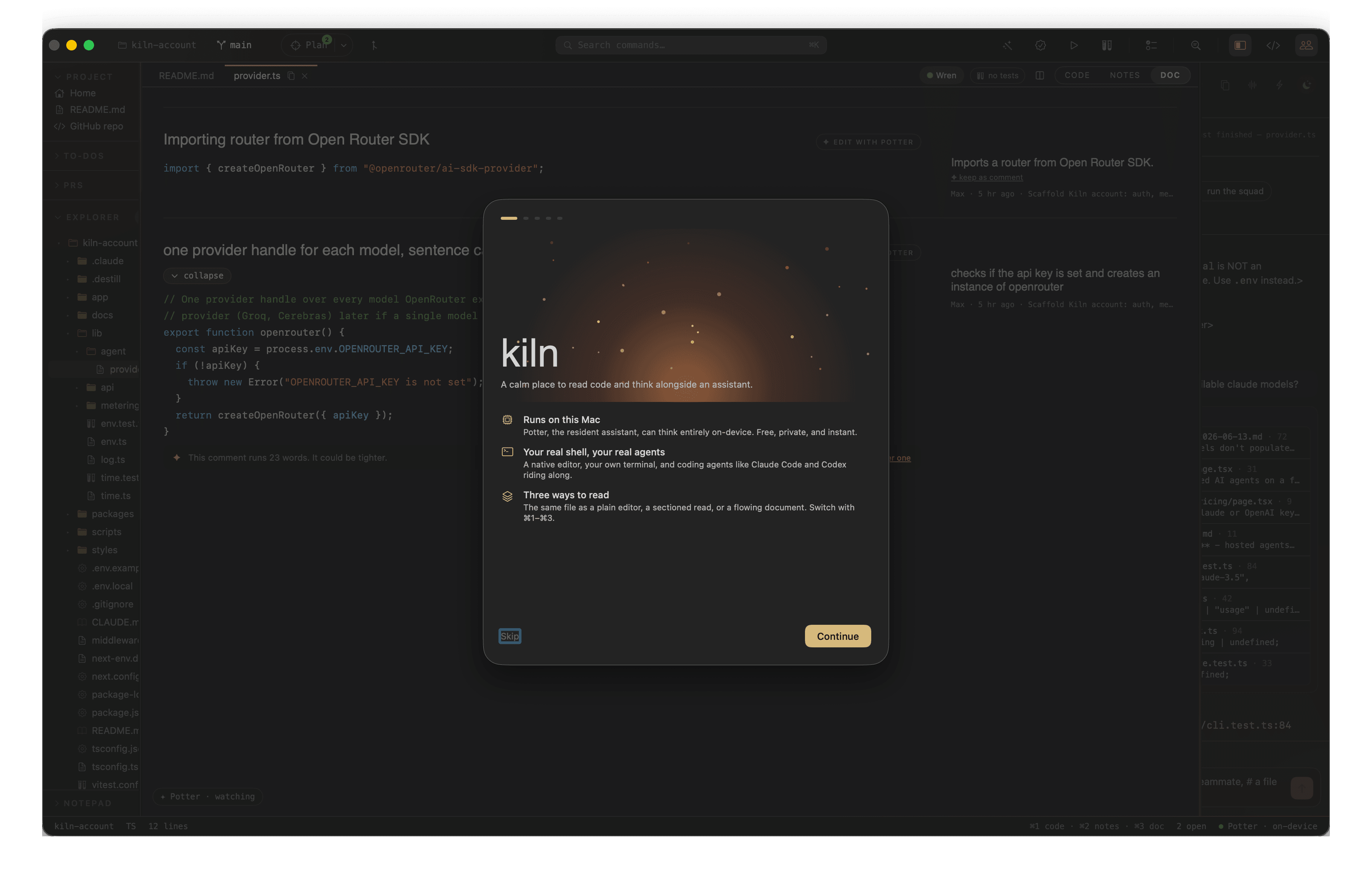The width and height of the screenshot is (1372, 892).
Task: Click the terminal icon beside Your real shell
Action: click(507, 452)
